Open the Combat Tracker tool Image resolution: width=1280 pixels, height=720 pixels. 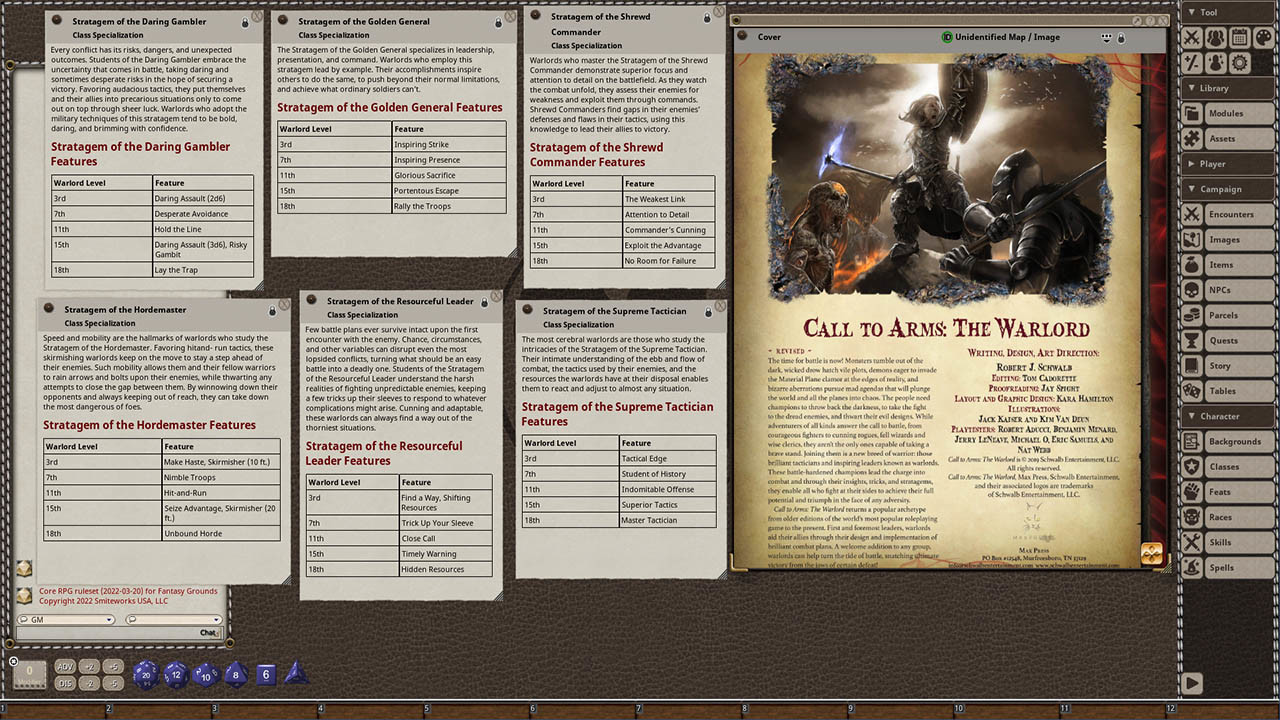click(1192, 37)
